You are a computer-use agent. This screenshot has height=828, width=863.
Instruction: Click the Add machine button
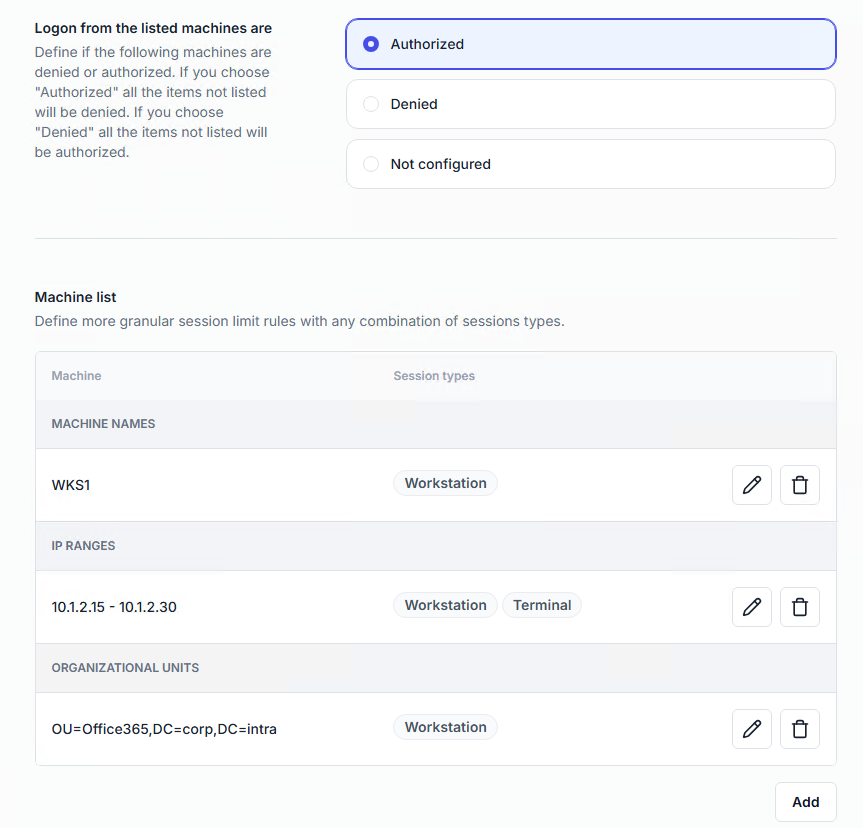tap(805, 802)
